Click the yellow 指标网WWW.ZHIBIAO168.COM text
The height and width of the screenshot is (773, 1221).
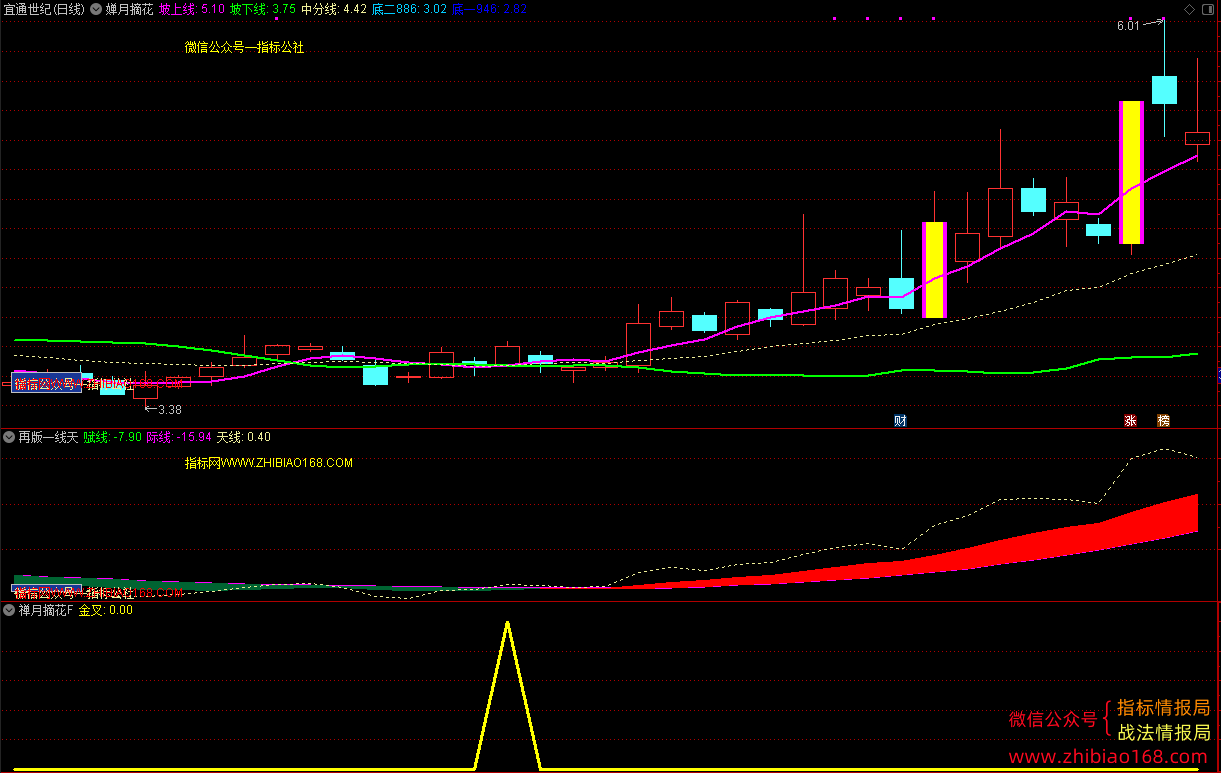coord(269,463)
